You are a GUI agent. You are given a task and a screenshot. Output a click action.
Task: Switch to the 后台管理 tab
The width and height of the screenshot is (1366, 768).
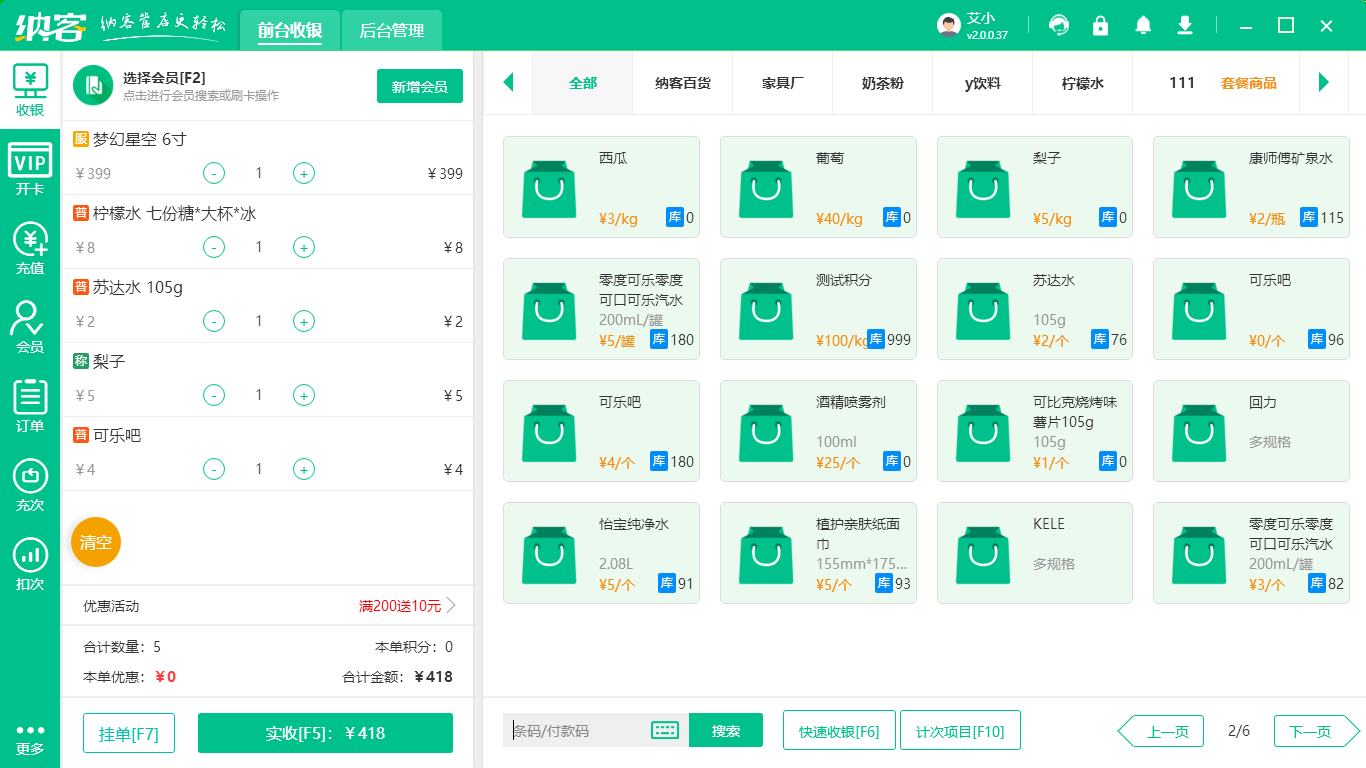[391, 30]
